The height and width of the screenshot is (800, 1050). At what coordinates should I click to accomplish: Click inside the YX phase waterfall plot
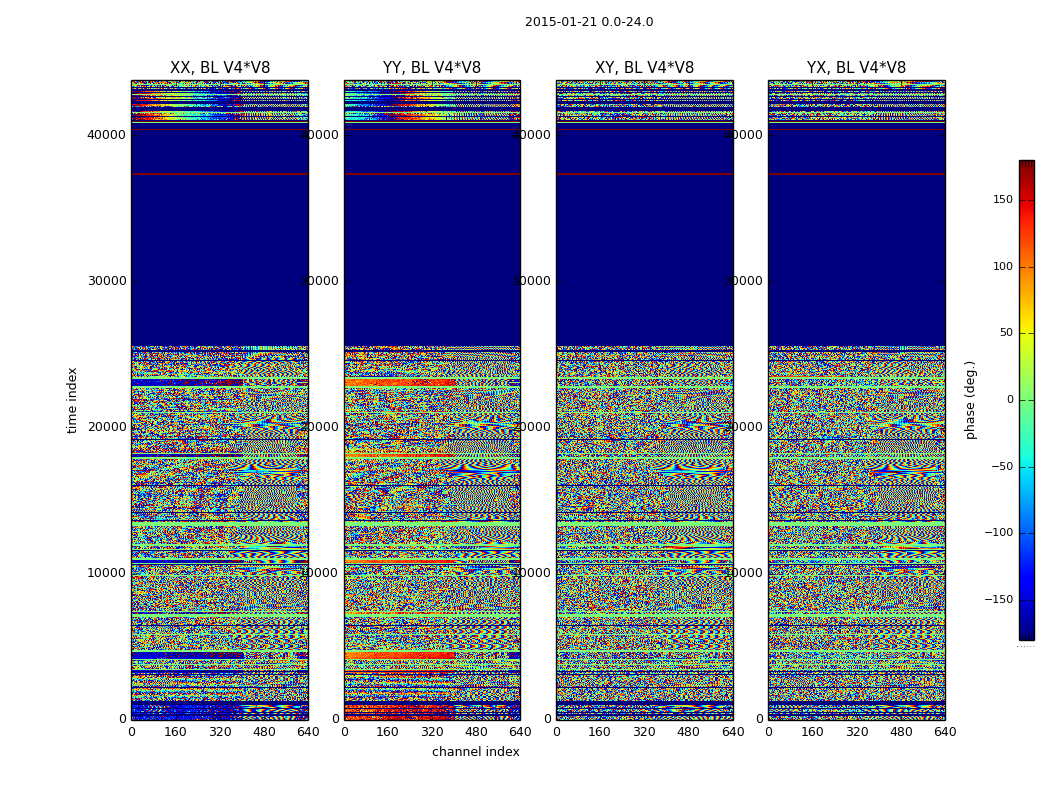[x=856, y=400]
